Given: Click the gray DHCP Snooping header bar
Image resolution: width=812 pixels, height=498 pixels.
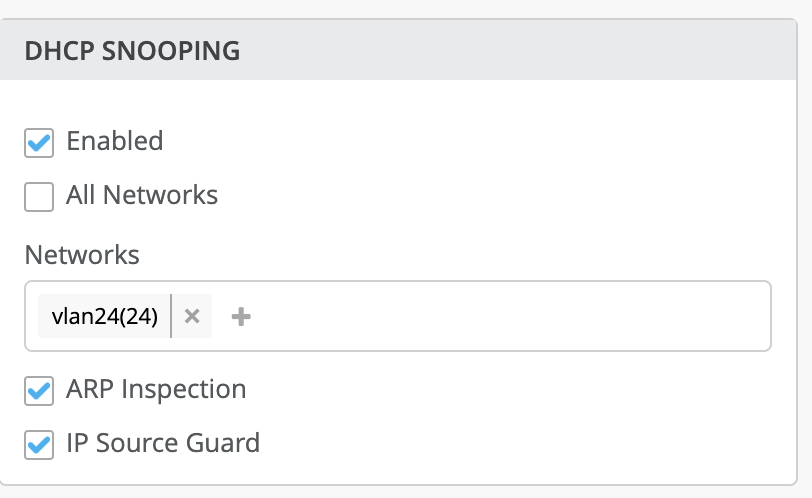Looking at the screenshot, I should [500, 50].
